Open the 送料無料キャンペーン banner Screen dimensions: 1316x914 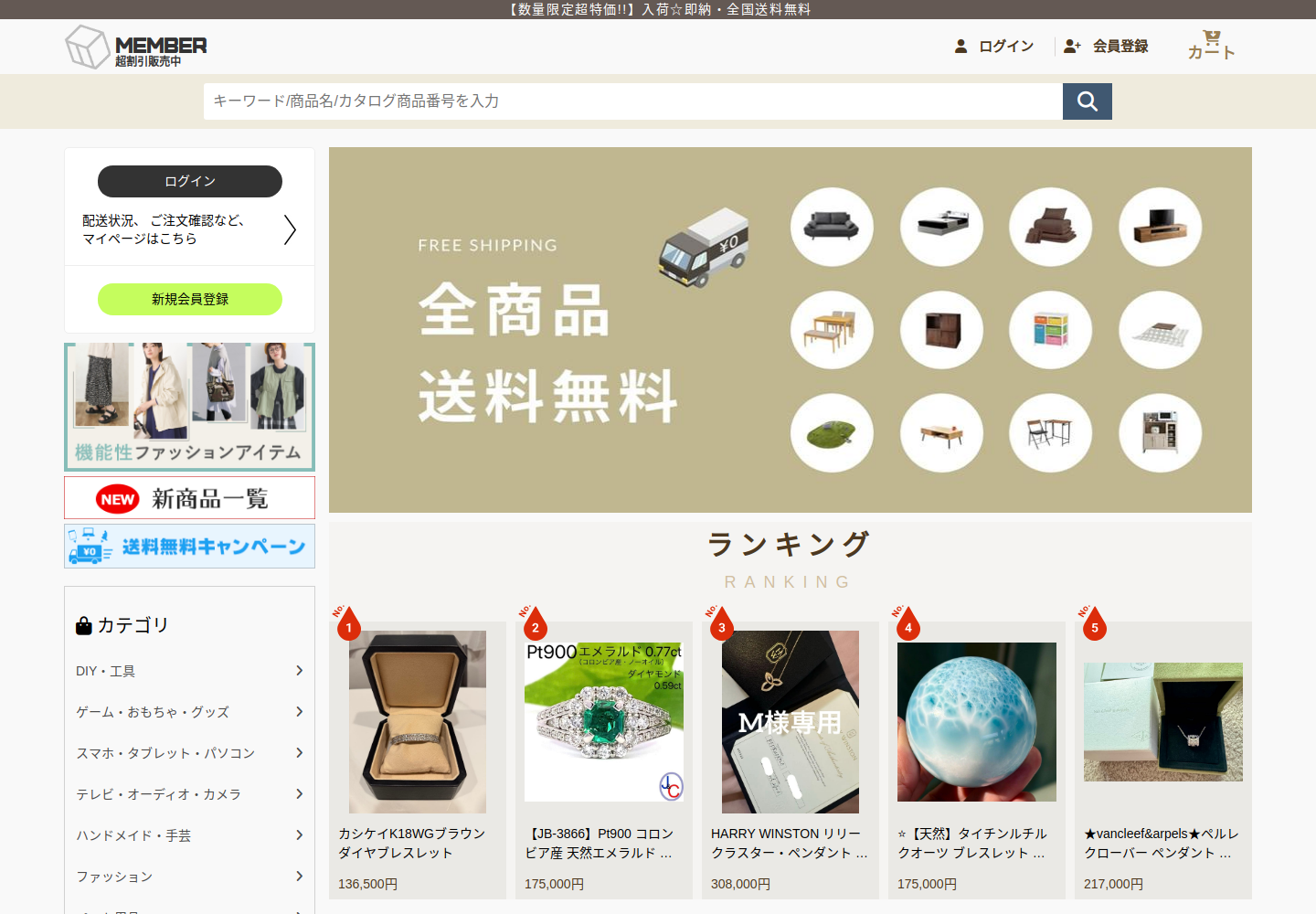click(190, 547)
